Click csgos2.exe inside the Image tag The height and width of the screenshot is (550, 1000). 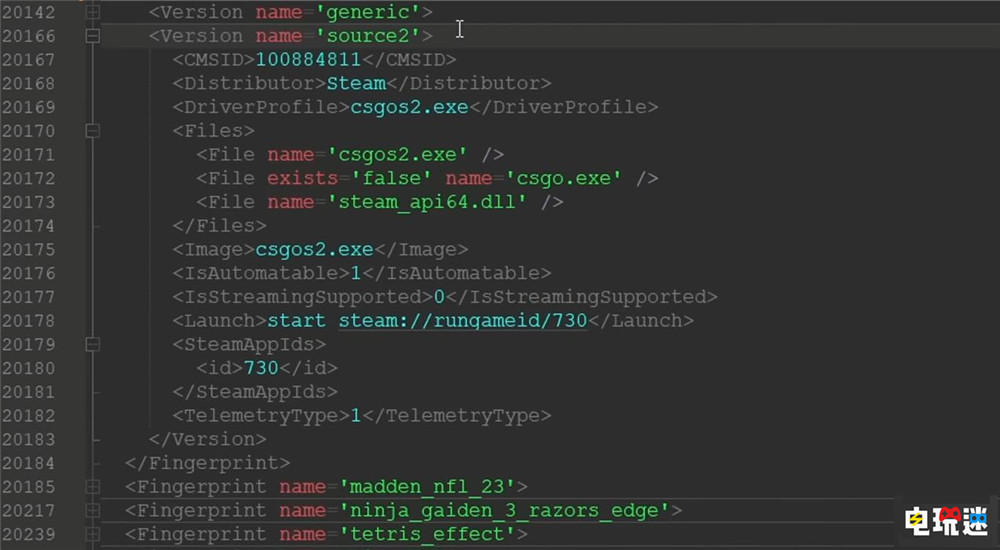[x=314, y=249]
